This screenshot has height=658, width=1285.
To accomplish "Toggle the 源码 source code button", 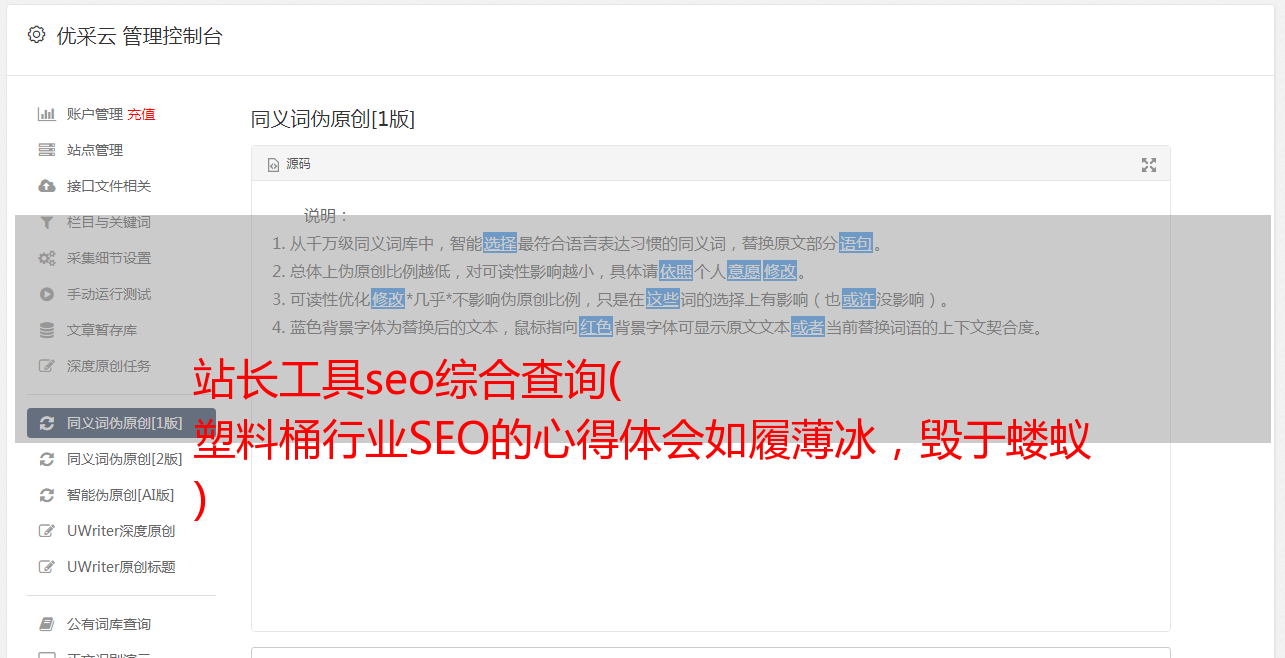I will (x=289, y=164).
